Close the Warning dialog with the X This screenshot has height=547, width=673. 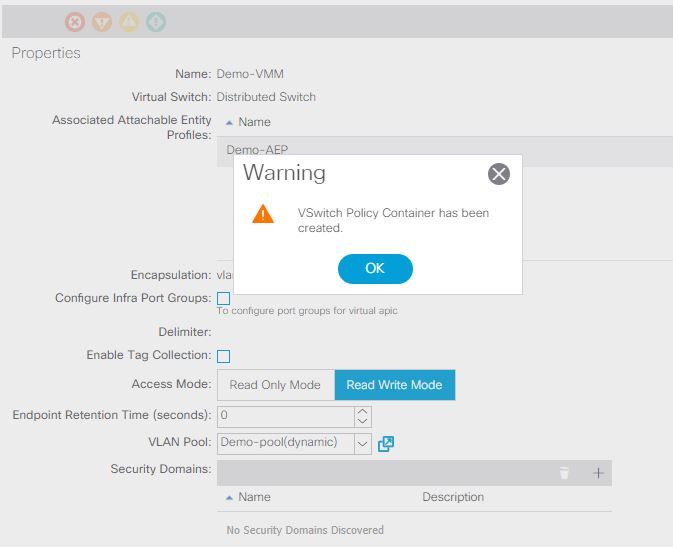(499, 174)
